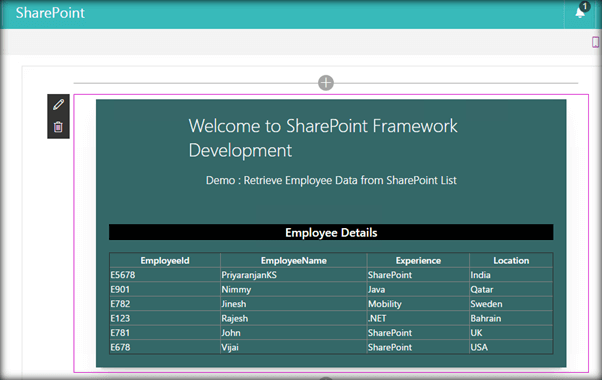
Task: Click the John employee name cell
Action: (x=294, y=333)
